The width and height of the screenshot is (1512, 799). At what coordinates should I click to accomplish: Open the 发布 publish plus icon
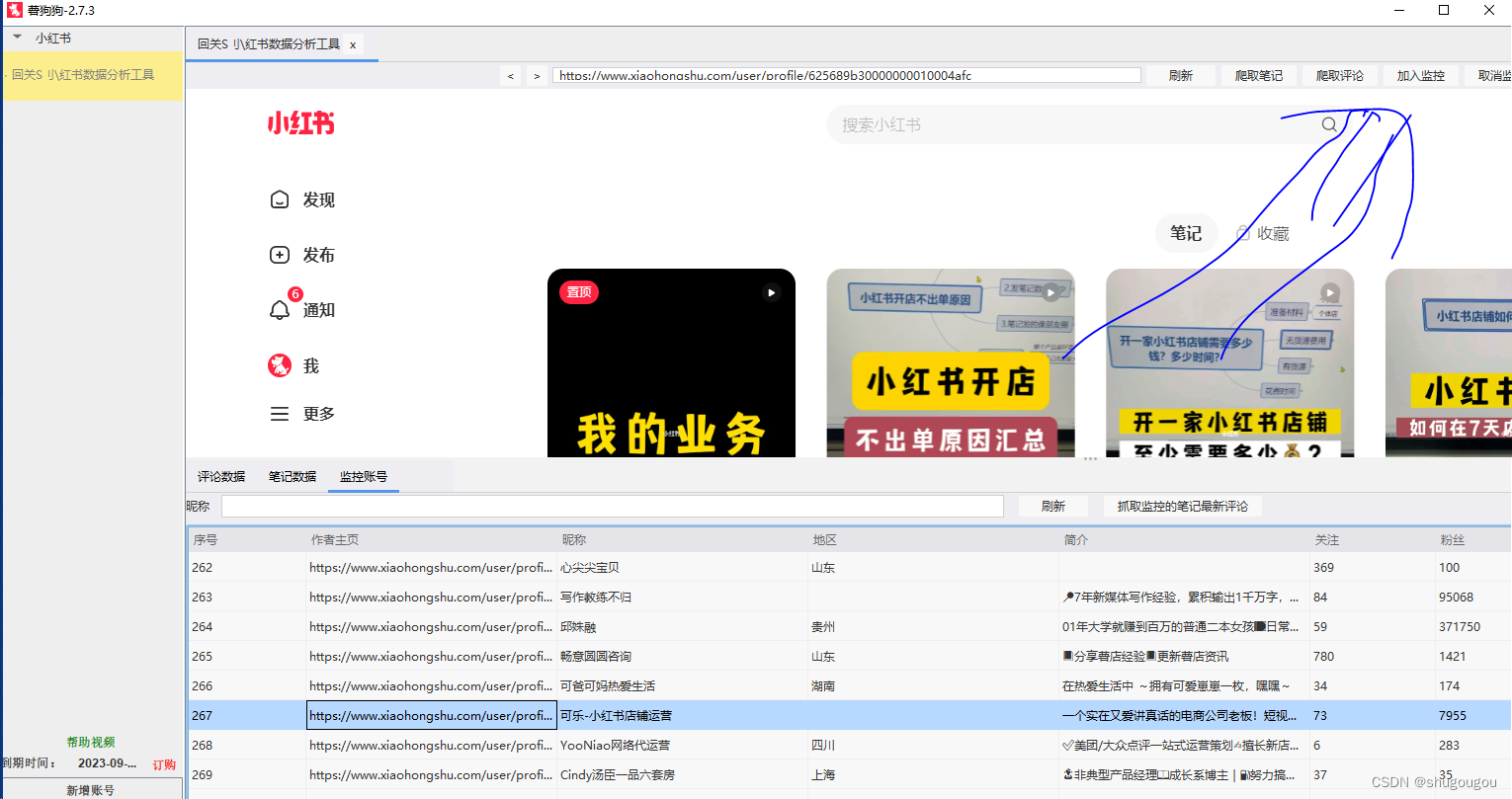point(280,255)
